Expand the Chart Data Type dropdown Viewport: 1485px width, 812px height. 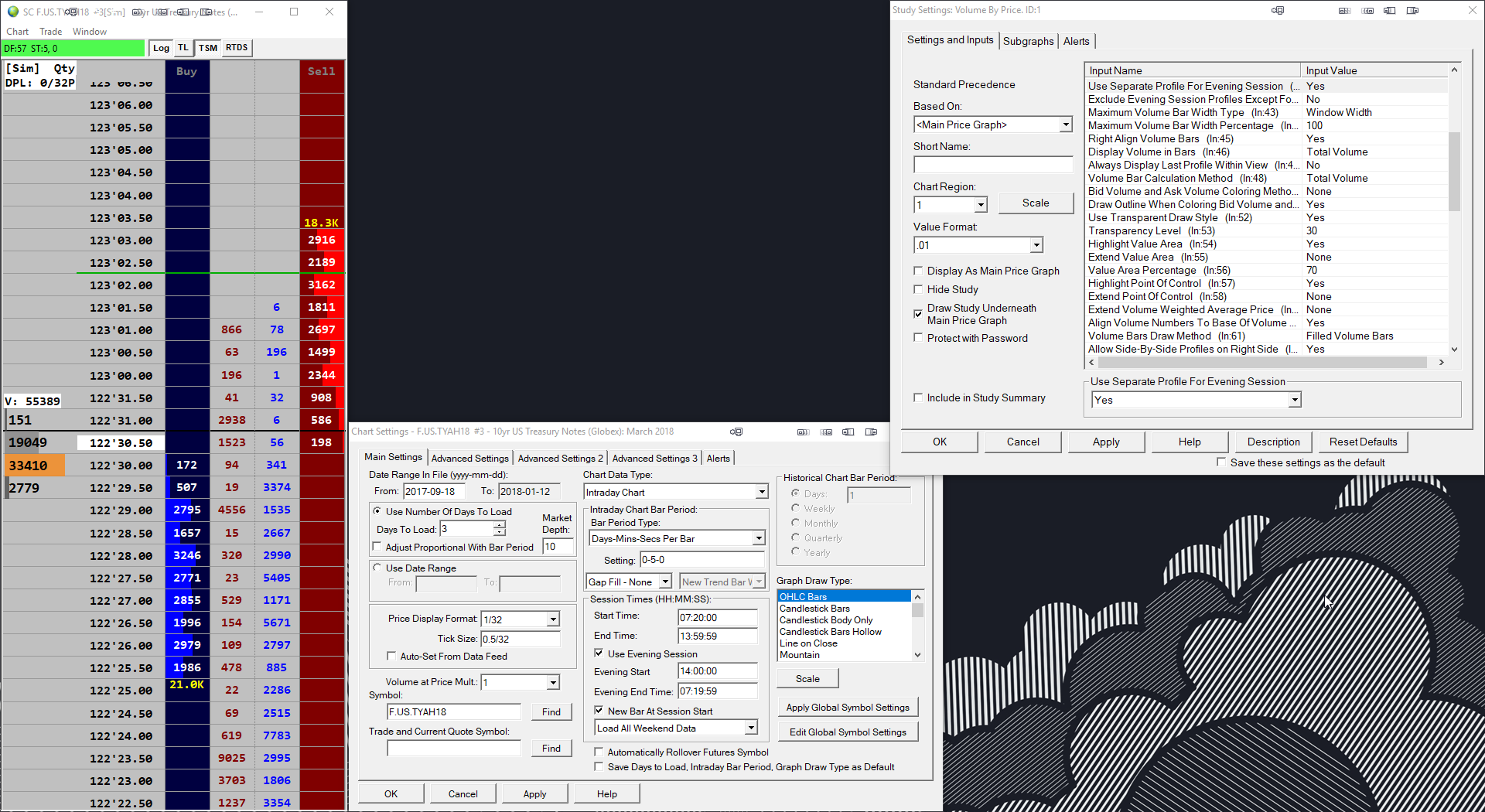pyautogui.click(x=762, y=492)
